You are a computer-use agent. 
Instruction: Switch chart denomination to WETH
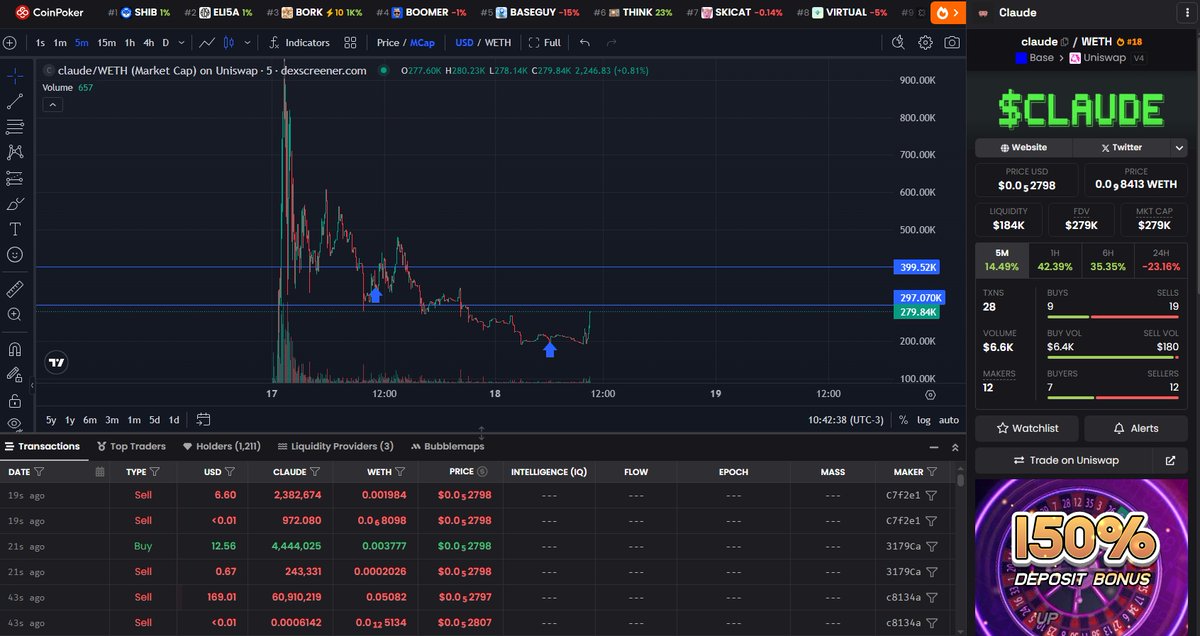pyautogui.click(x=498, y=43)
